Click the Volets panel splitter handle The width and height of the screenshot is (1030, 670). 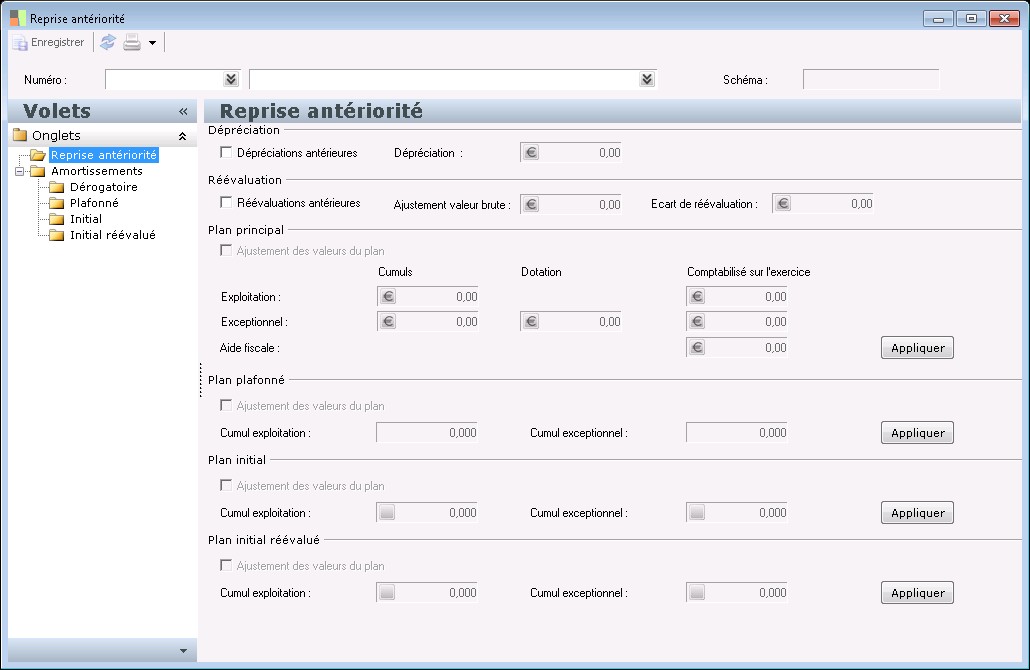[x=200, y=380]
